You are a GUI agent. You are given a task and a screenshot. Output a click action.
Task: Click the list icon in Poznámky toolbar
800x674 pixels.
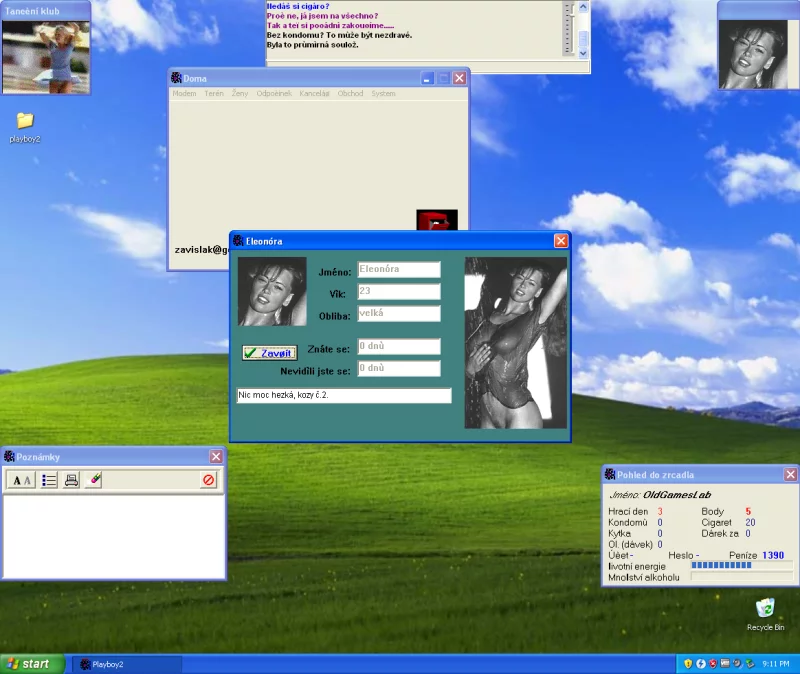(x=49, y=480)
